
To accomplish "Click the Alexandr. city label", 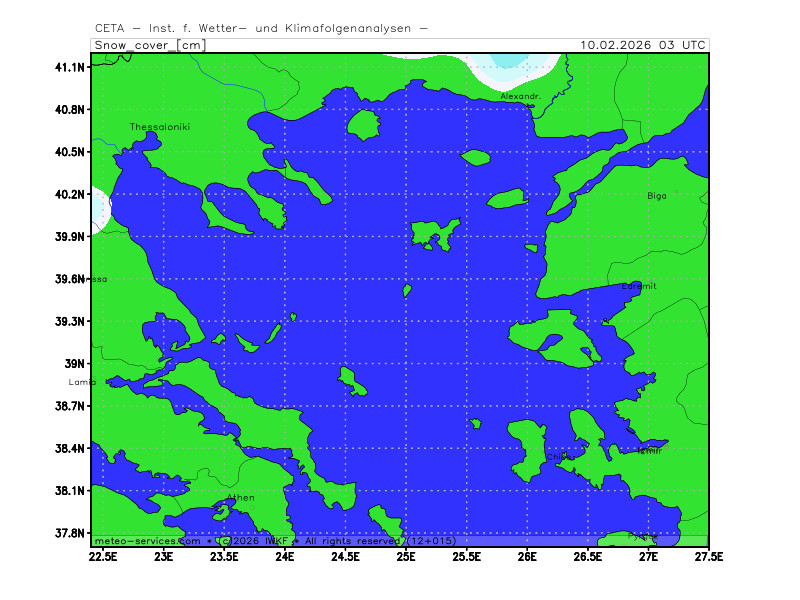I will click(x=520, y=96).
